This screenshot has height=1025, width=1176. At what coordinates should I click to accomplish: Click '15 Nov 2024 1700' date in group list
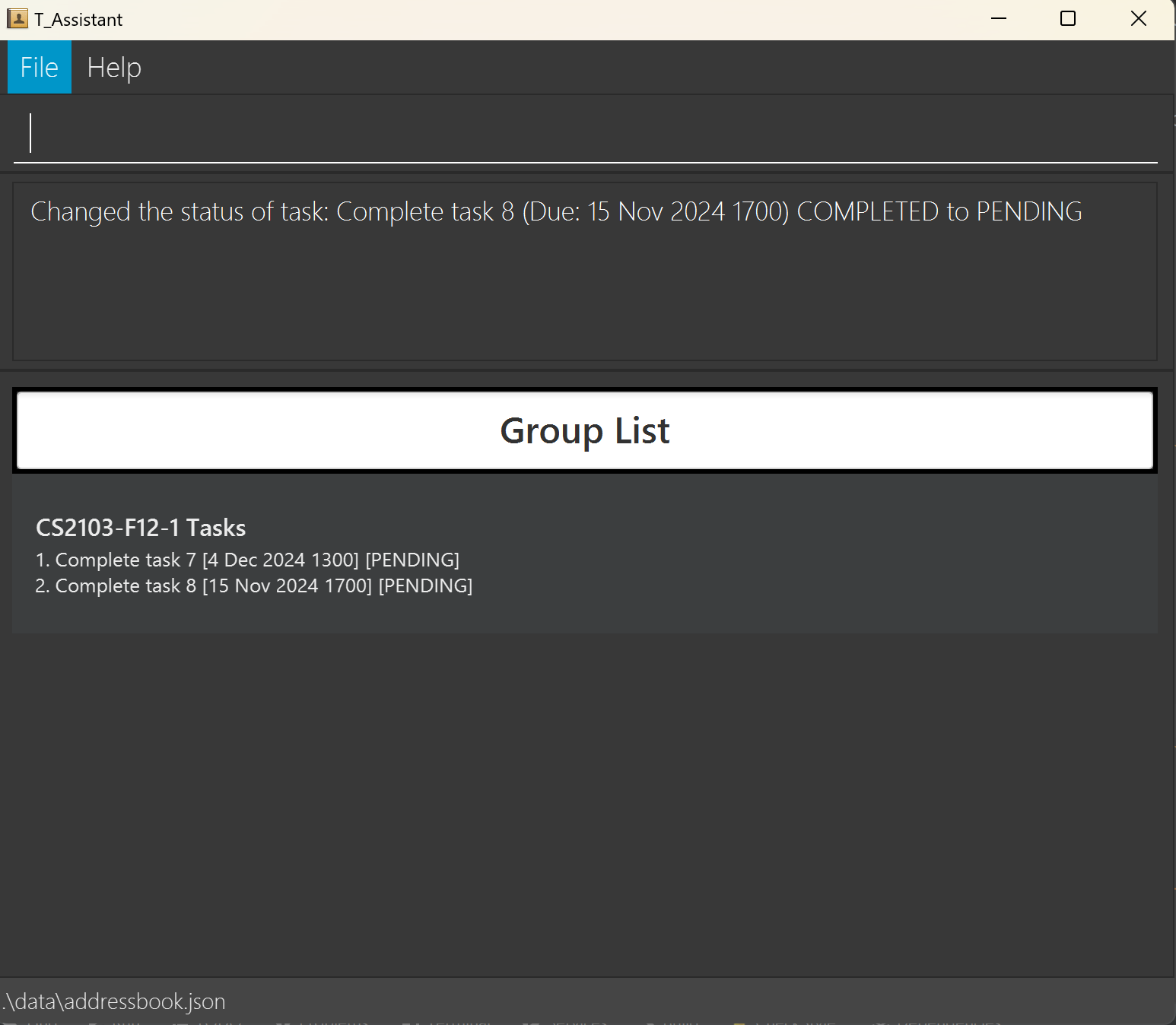287,586
